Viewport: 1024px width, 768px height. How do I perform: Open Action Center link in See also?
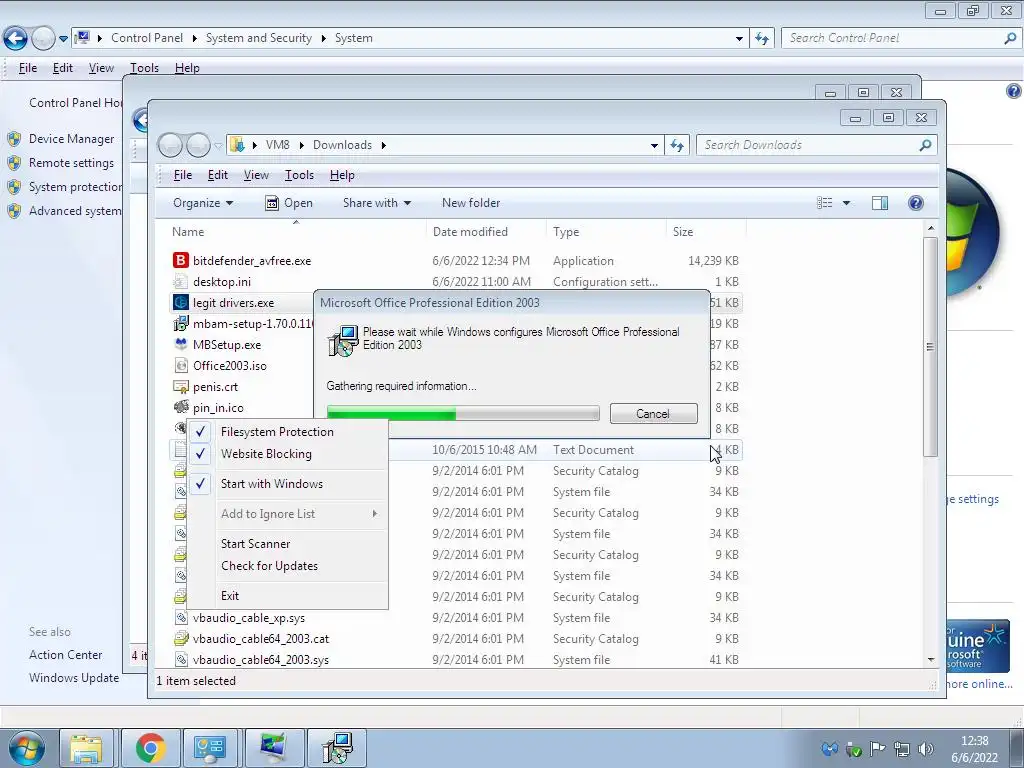point(65,655)
